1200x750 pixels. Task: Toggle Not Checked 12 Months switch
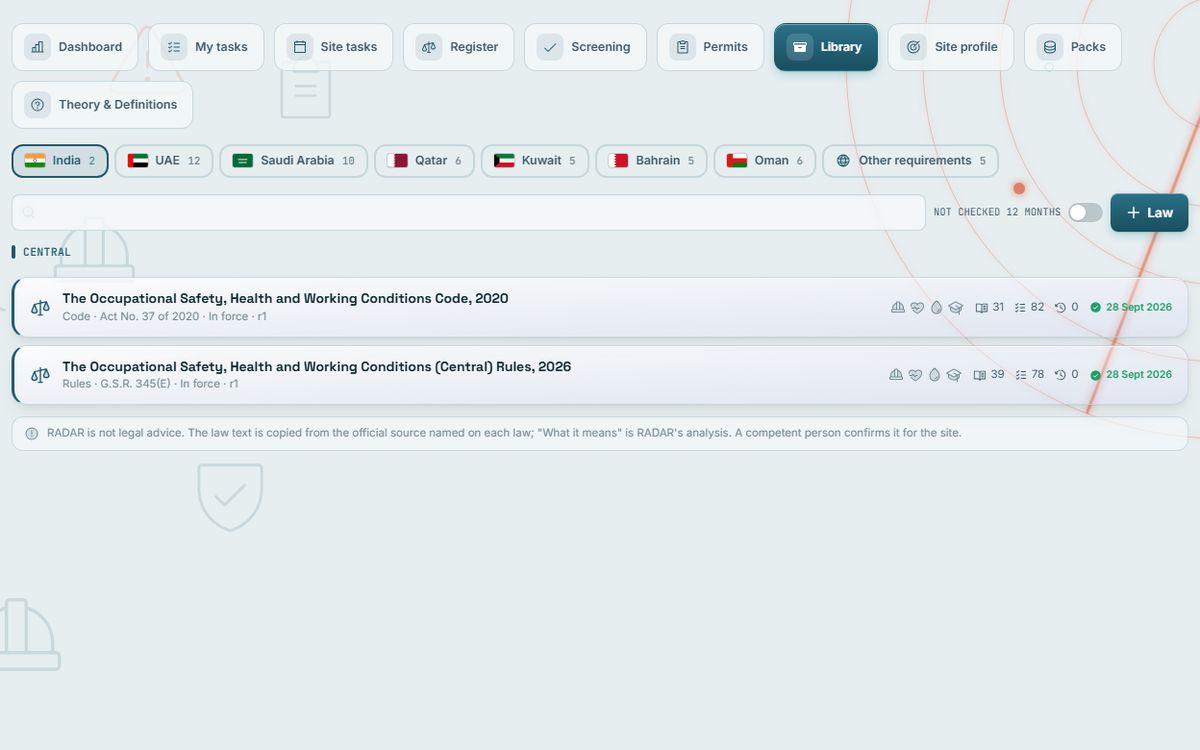pos(1085,212)
